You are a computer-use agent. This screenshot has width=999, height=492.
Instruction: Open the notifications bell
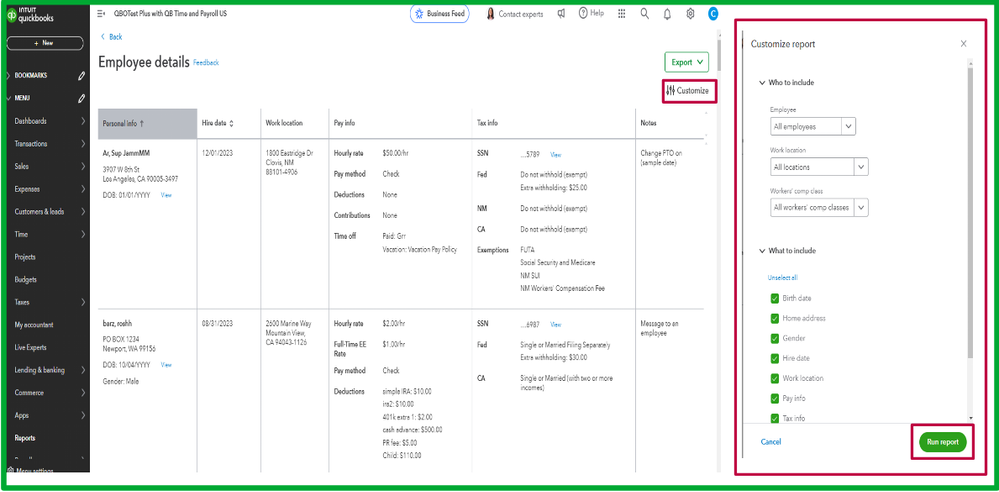click(x=667, y=13)
